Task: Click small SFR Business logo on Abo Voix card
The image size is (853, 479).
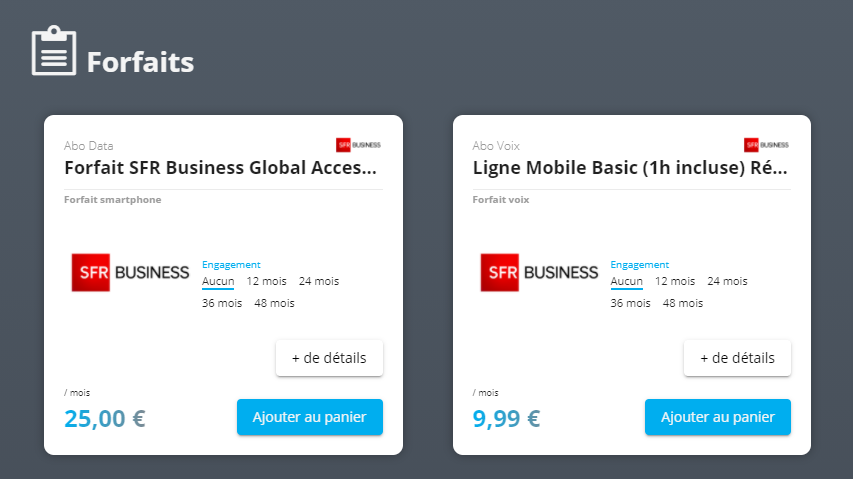Action: click(767, 145)
